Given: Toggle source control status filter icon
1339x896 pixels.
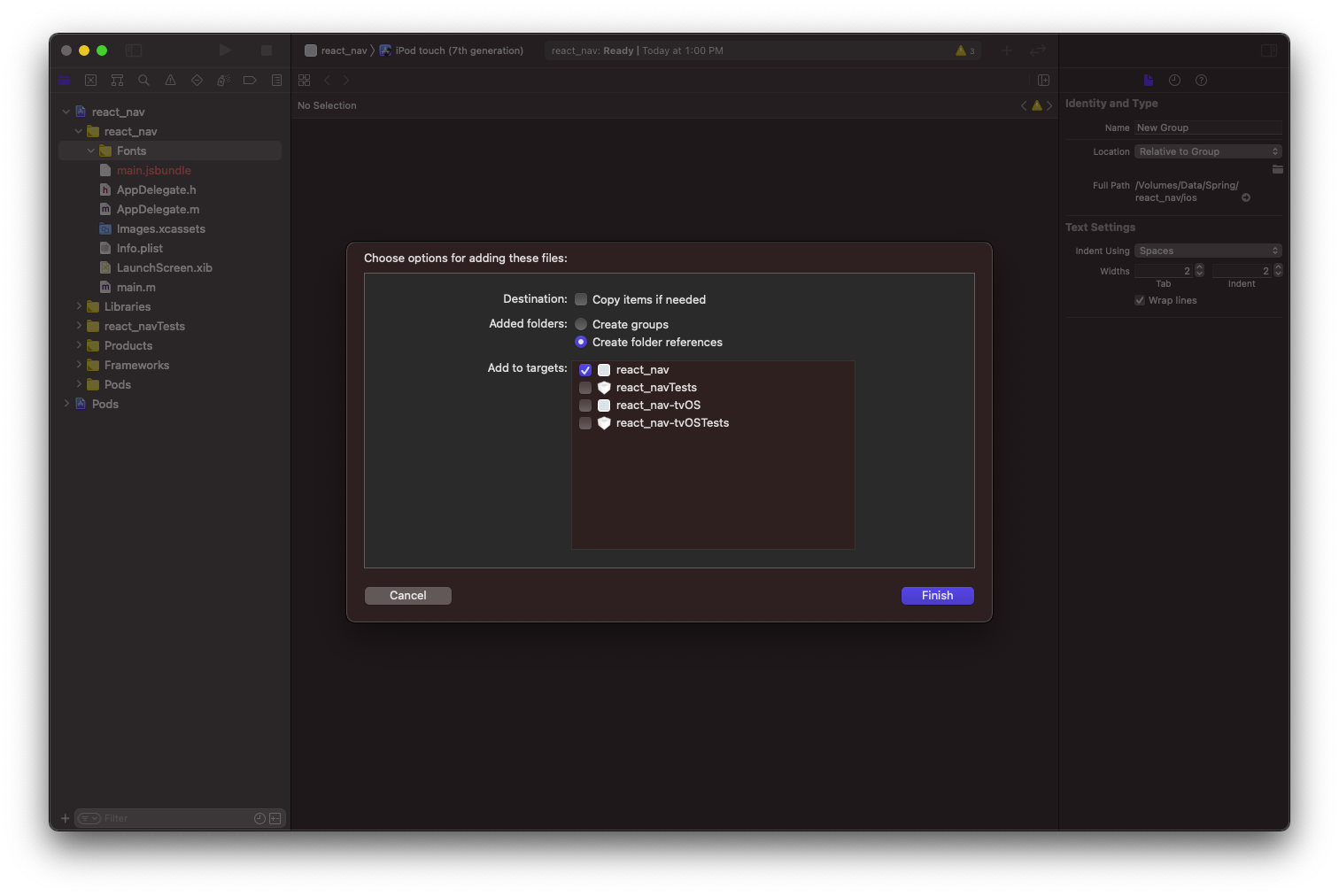Looking at the screenshot, I should tap(275, 818).
